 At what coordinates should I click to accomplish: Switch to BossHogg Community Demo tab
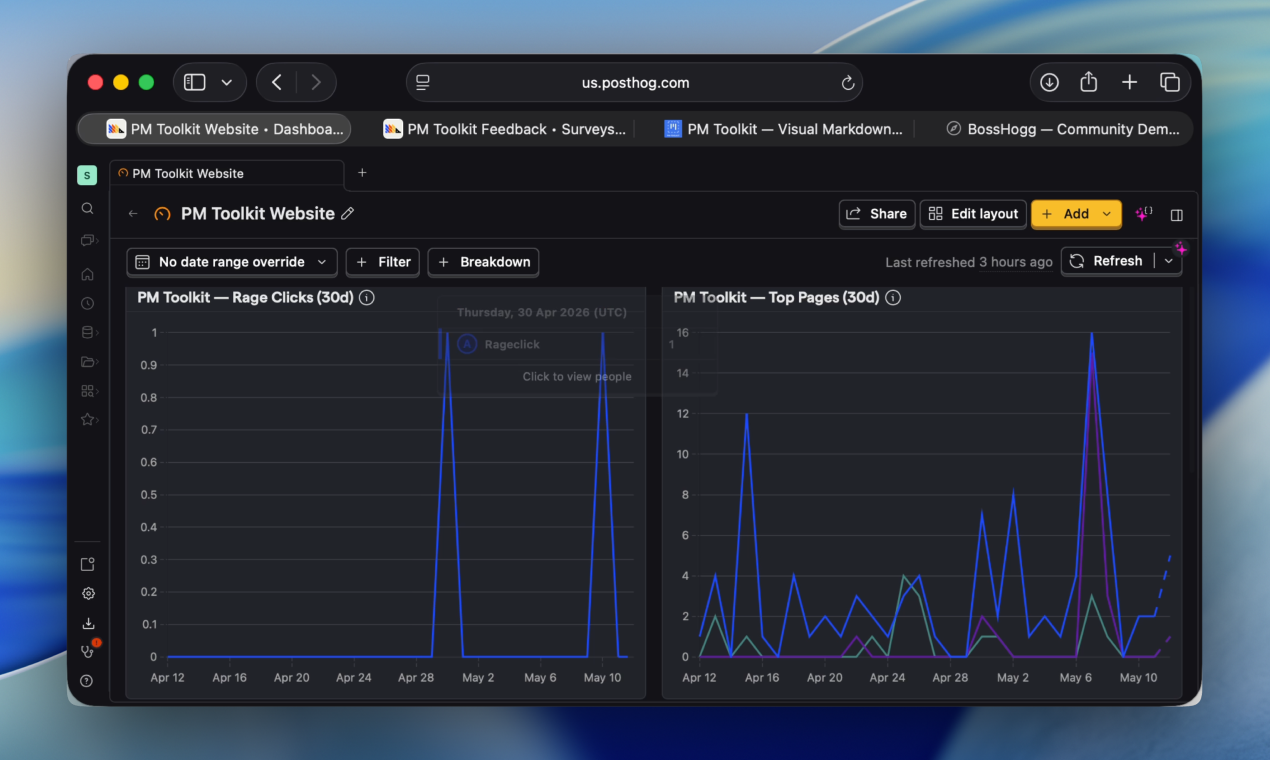click(1062, 129)
